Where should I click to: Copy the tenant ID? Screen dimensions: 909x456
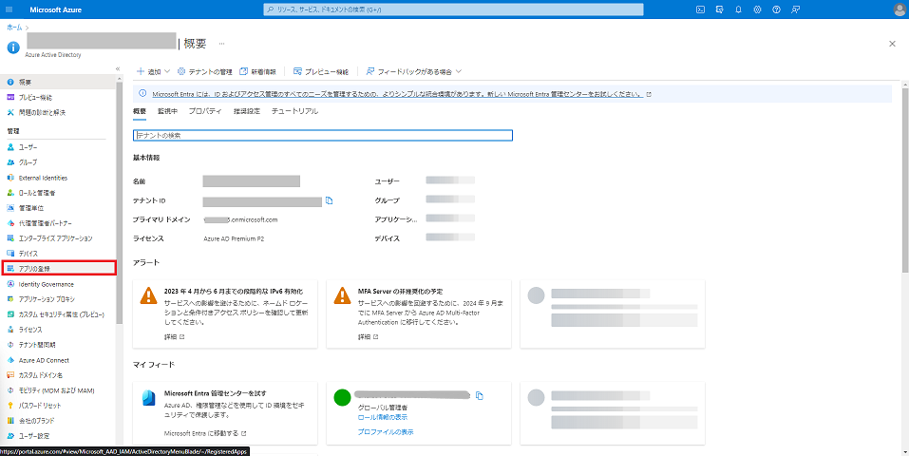coord(329,200)
